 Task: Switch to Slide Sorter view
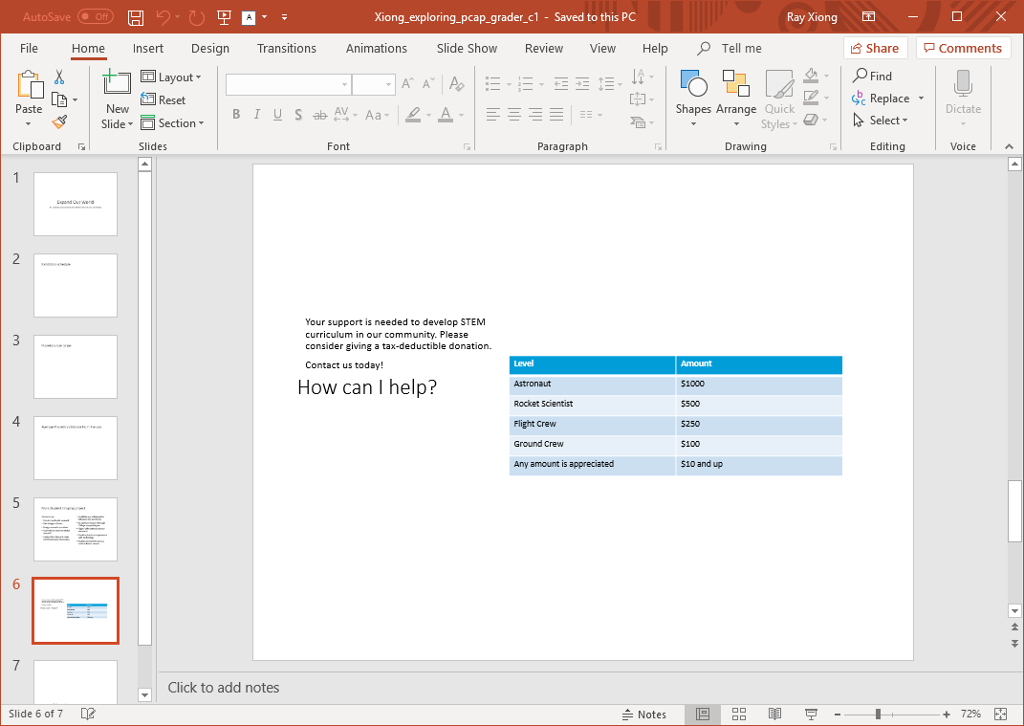[739, 714]
